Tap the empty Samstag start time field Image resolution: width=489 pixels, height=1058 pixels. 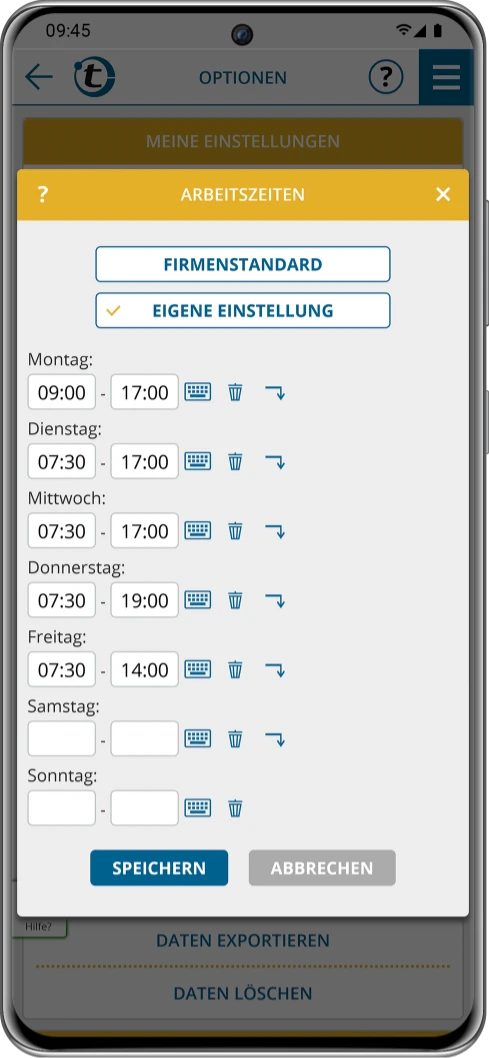[x=61, y=738]
